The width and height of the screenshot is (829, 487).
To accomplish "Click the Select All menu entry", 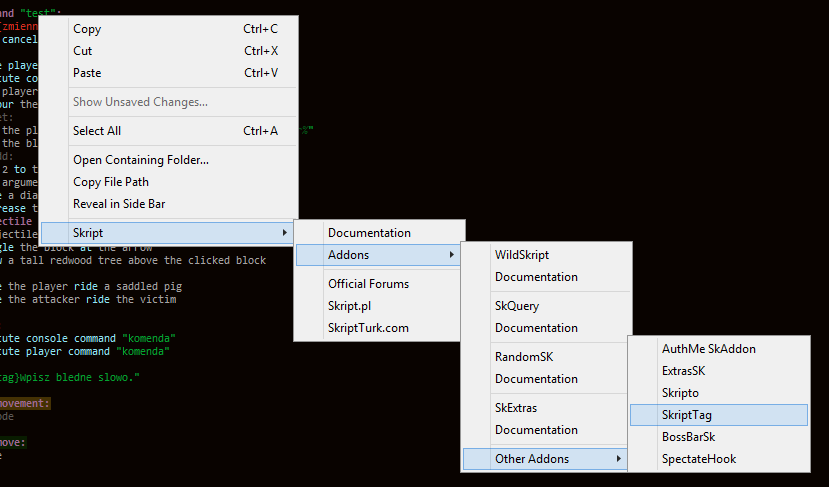I will 169,131.
